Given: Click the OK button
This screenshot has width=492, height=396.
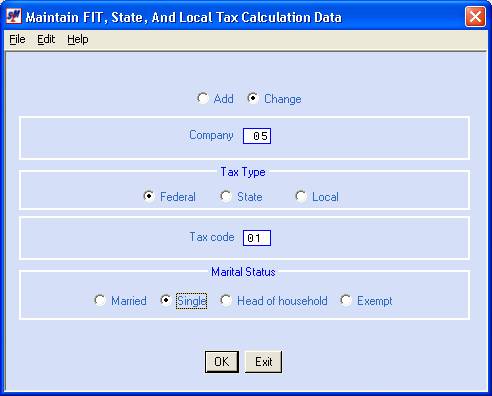Looking at the screenshot, I should [222, 362].
